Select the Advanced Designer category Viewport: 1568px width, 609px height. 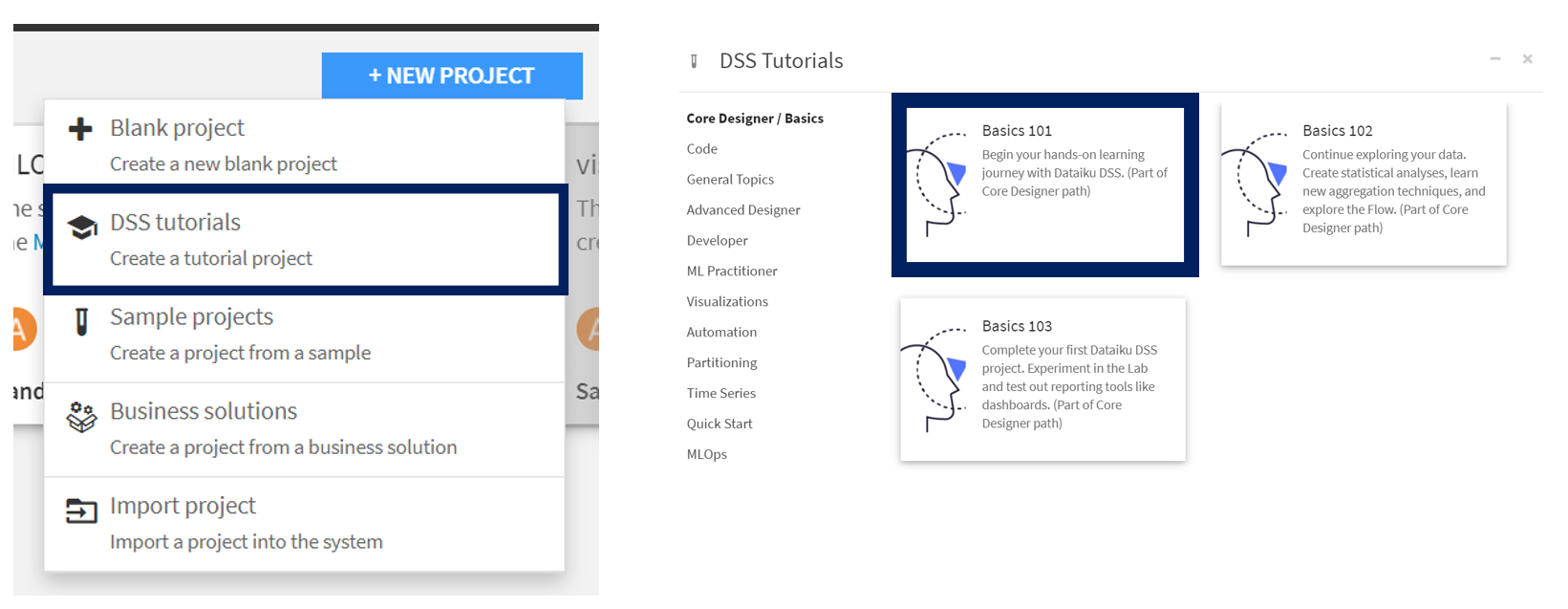click(x=743, y=210)
